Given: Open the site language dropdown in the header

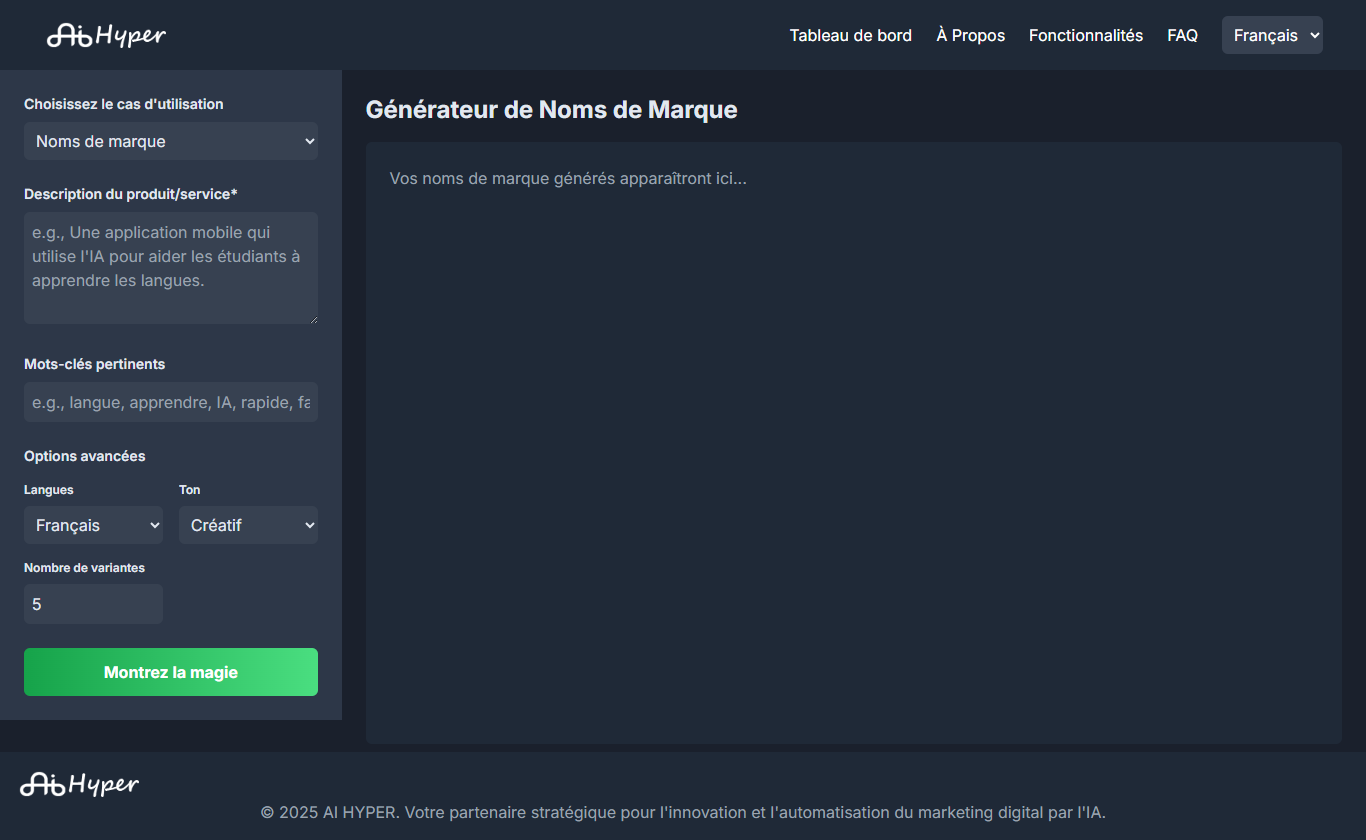Looking at the screenshot, I should [x=1272, y=35].
